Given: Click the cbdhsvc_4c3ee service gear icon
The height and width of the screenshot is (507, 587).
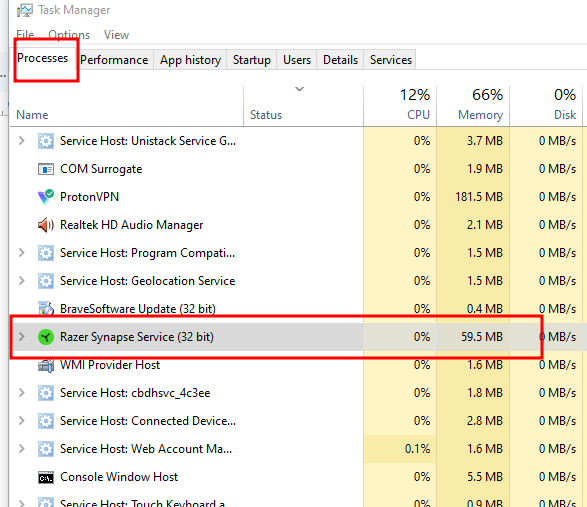Looking at the screenshot, I should pos(46,393).
